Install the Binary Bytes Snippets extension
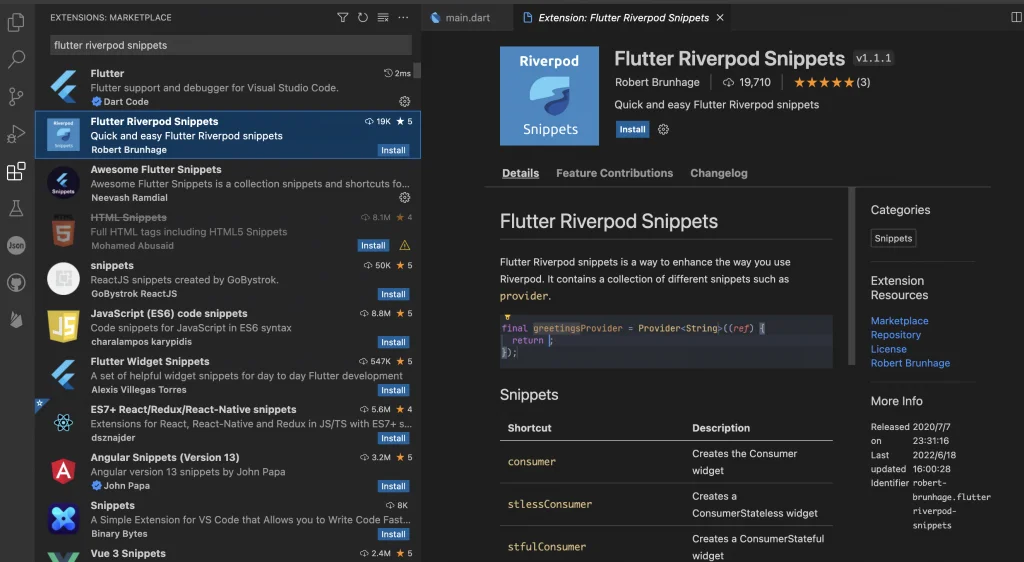This screenshot has width=1024, height=562. click(393, 534)
